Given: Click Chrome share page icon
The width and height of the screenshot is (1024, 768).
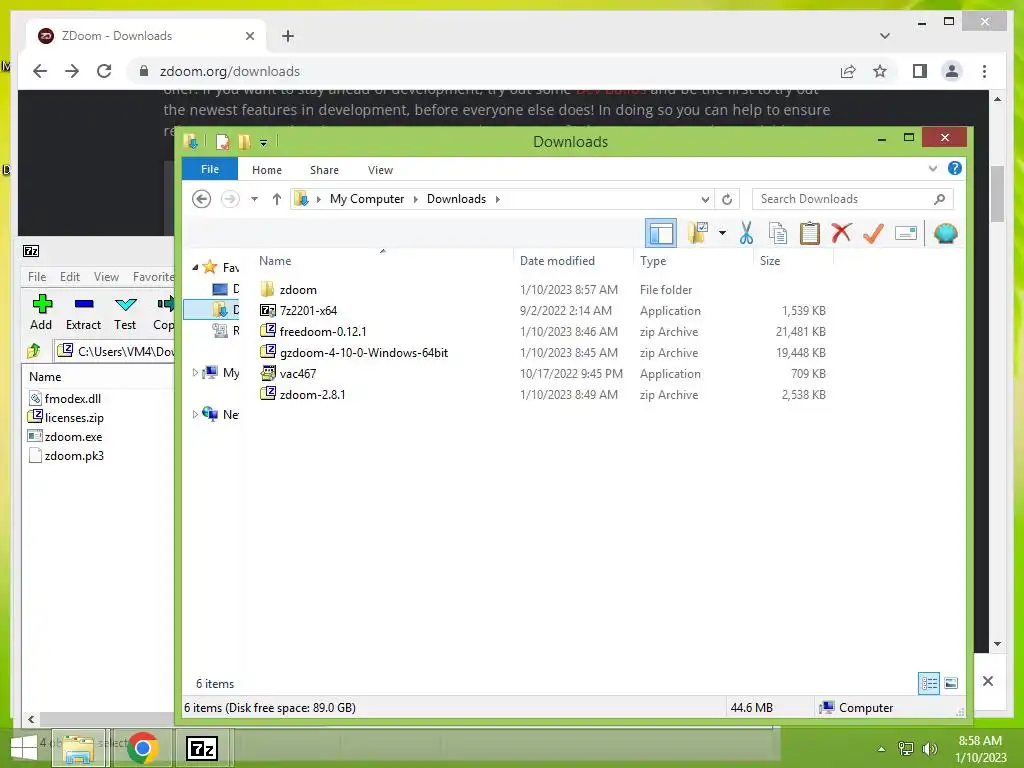Looking at the screenshot, I should [848, 71].
